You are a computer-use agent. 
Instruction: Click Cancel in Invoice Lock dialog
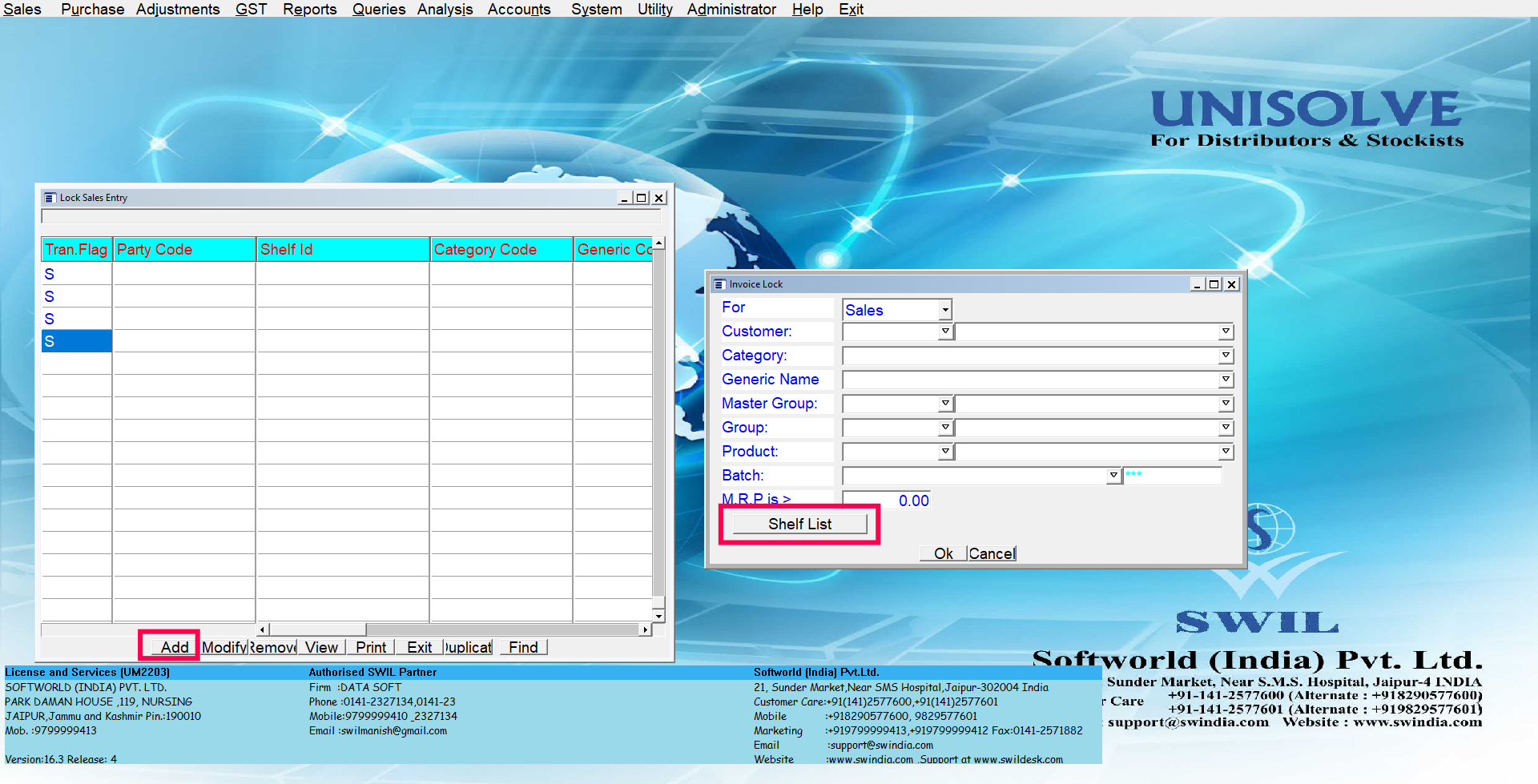click(x=992, y=553)
